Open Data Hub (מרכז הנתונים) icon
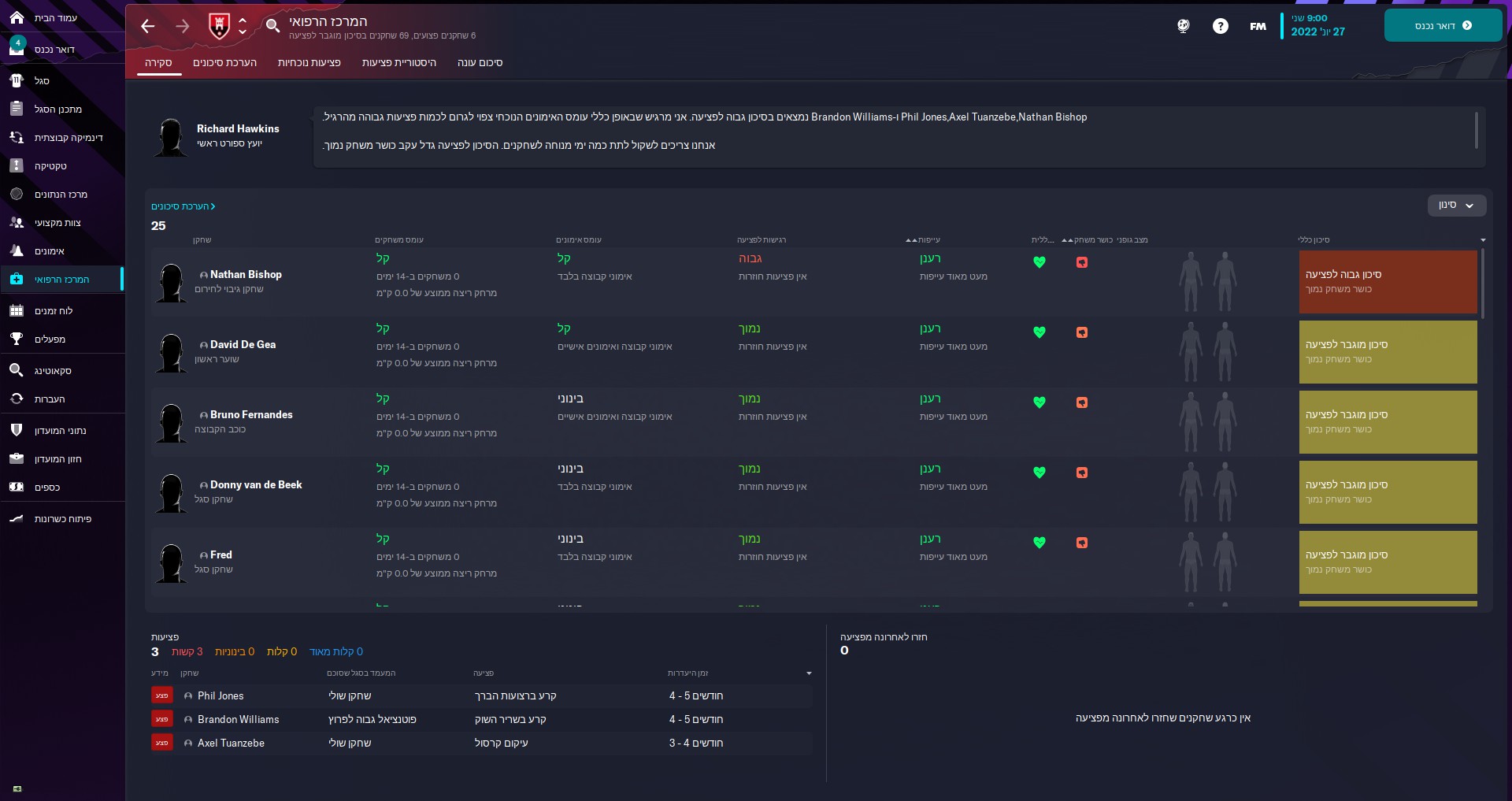Image resolution: width=1512 pixels, height=801 pixels. tap(17, 194)
